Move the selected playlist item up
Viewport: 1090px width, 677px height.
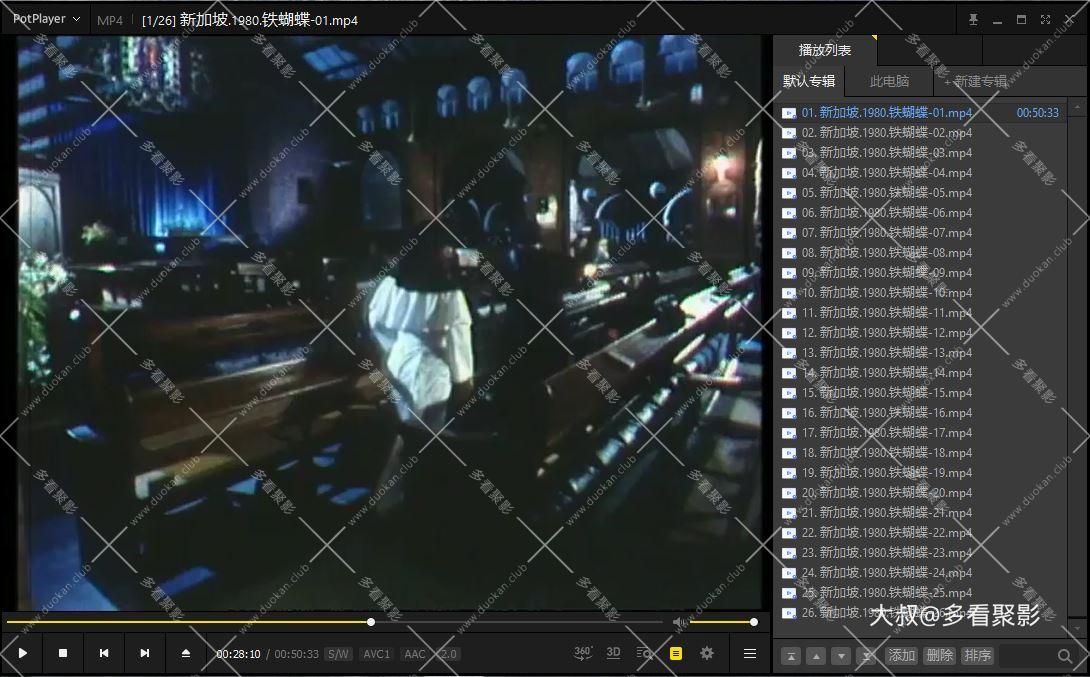tap(816, 655)
